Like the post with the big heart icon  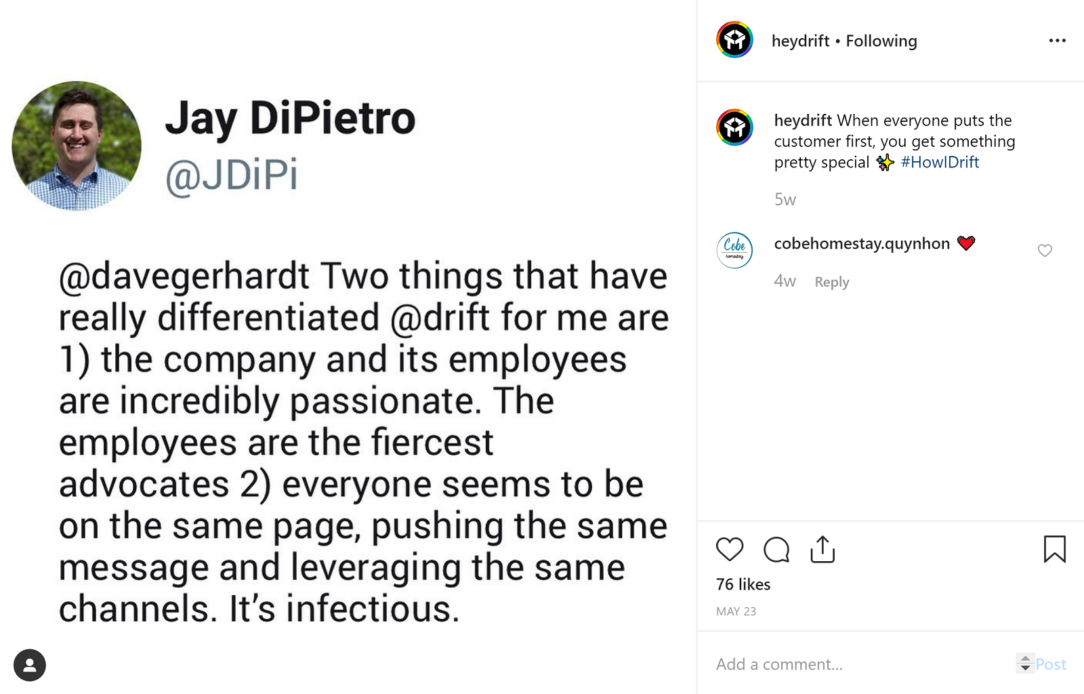point(730,549)
